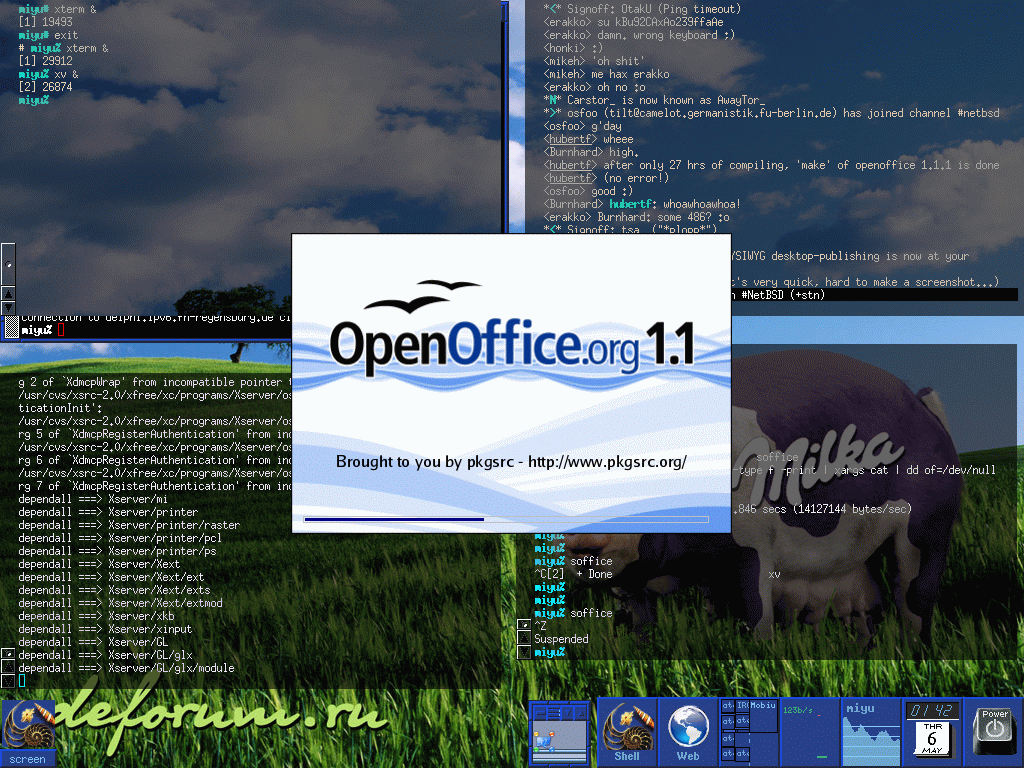Click the OpenOffice loading progress bar

pyautogui.click(x=506, y=519)
